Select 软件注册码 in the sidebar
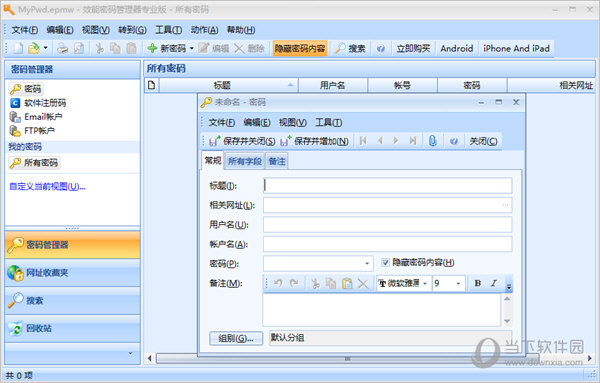600x383 pixels. click(38, 103)
